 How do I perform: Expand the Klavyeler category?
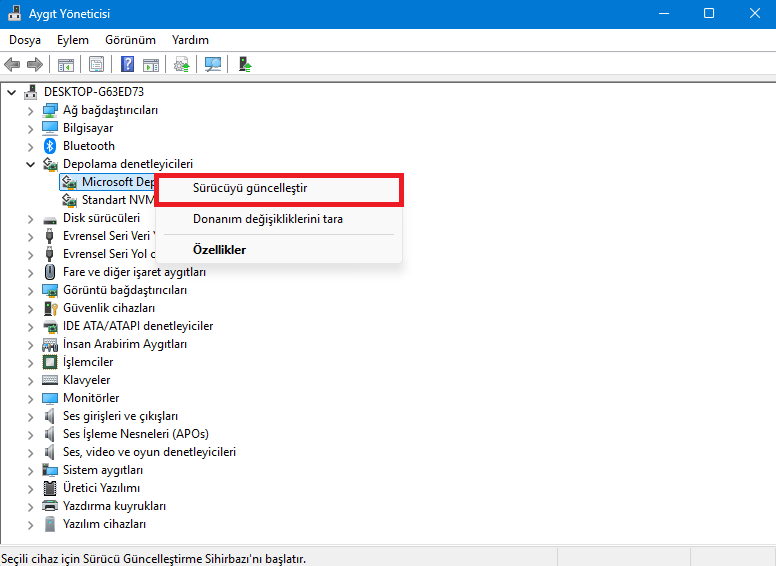coord(31,380)
